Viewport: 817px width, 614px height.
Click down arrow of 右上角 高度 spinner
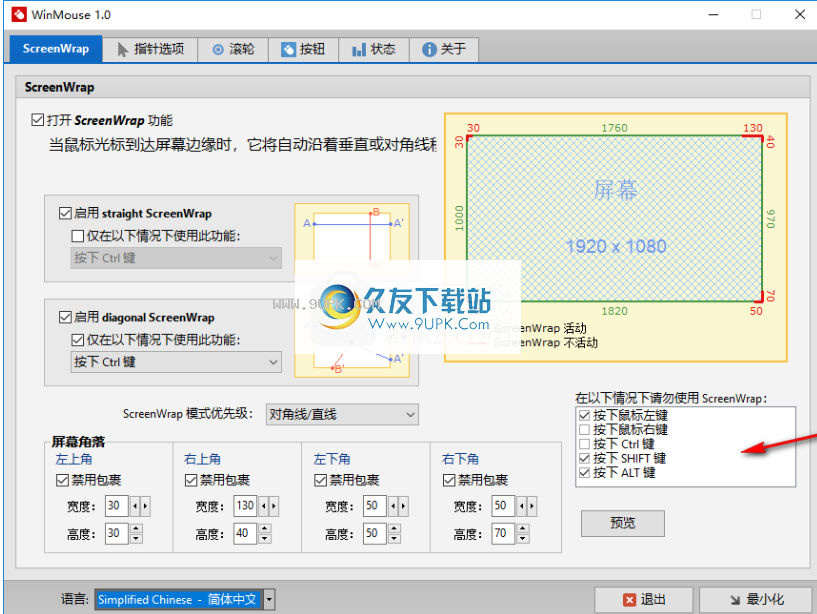pos(265,538)
